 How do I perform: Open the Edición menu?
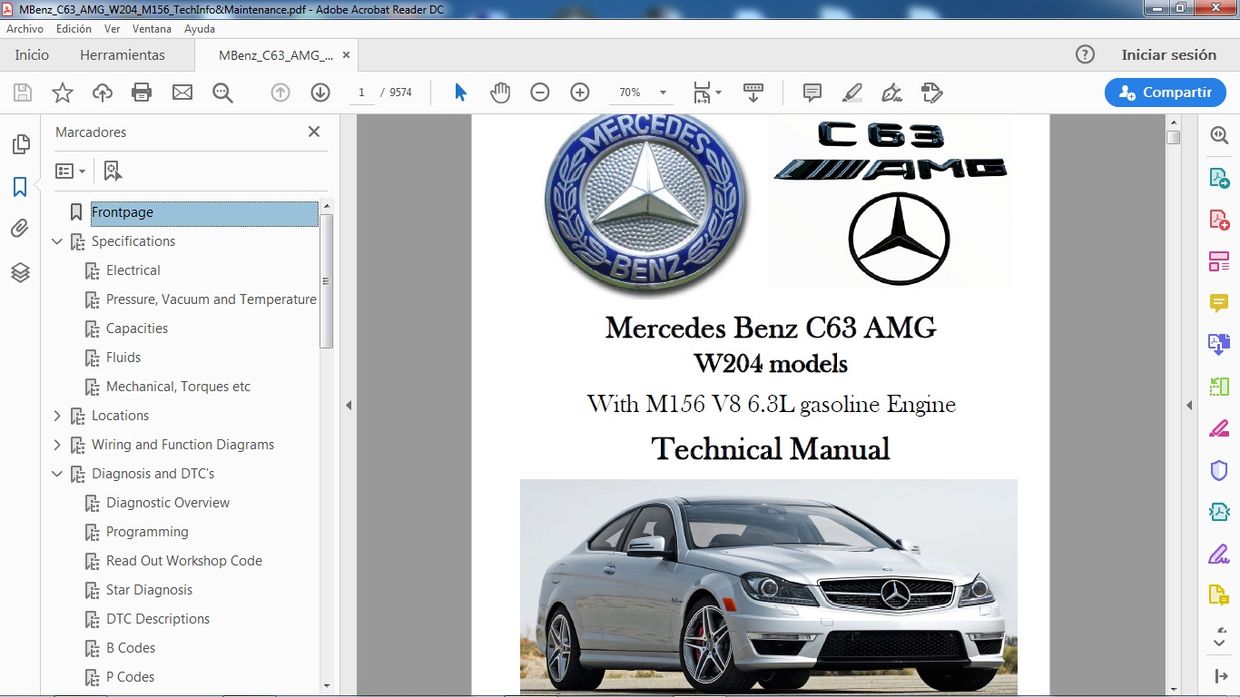pyautogui.click(x=73, y=28)
